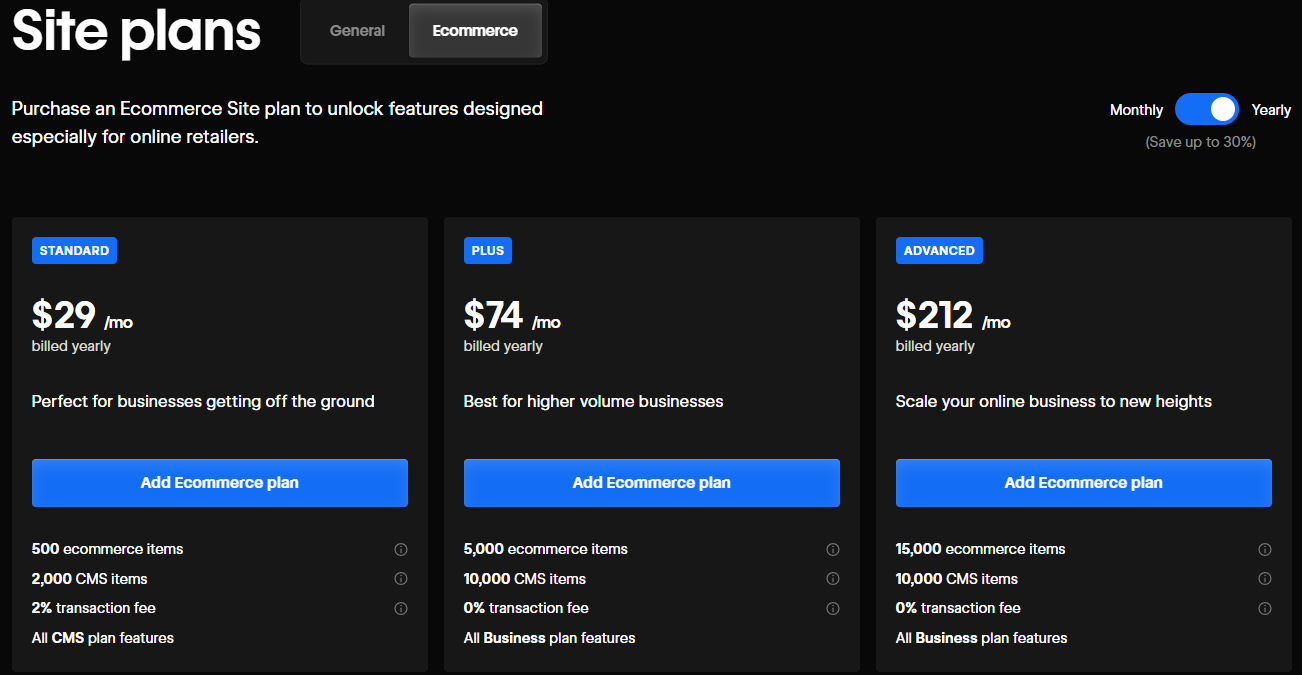Open info icon for 2,000 CMS items
Viewport: 1302px width, 675px height.
click(401, 578)
